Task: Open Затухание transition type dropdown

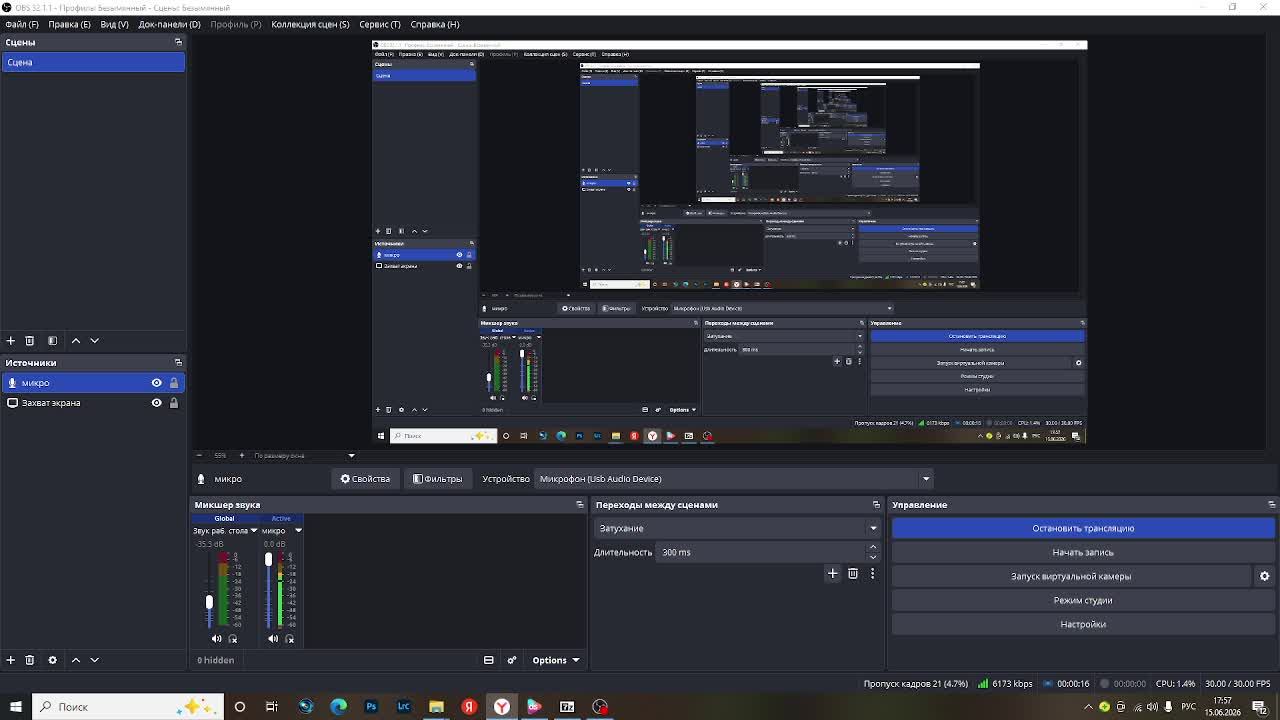Action: point(737,528)
